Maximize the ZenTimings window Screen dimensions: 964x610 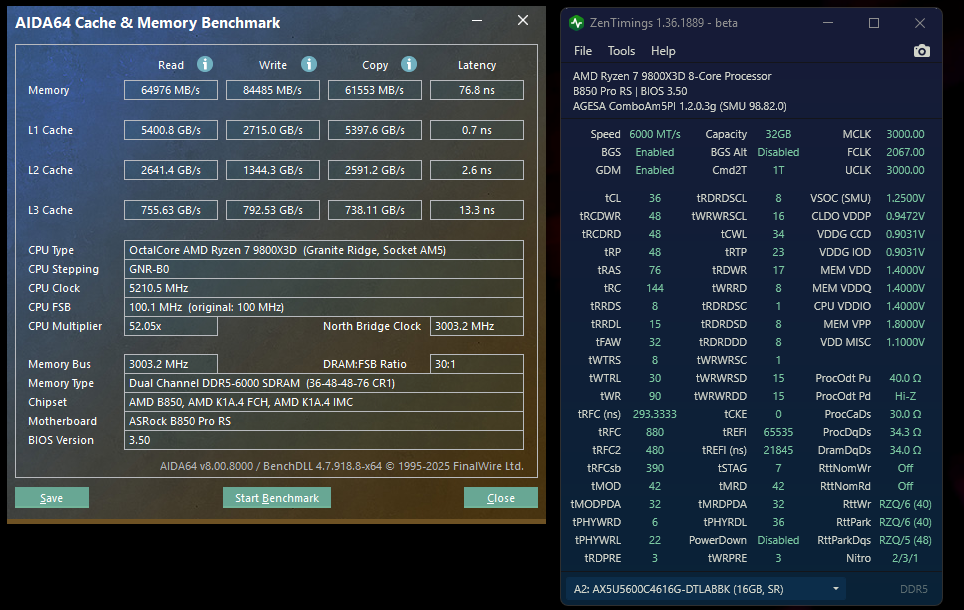(x=874, y=23)
